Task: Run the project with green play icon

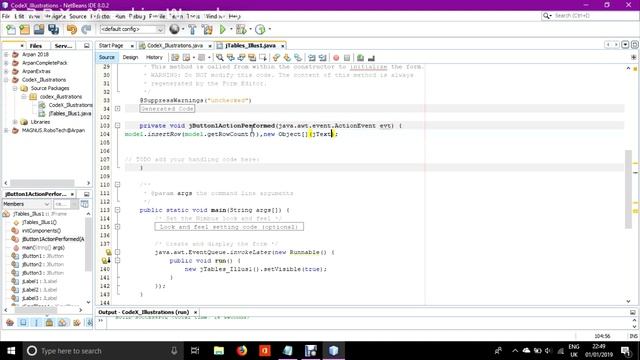Action: [222, 29]
